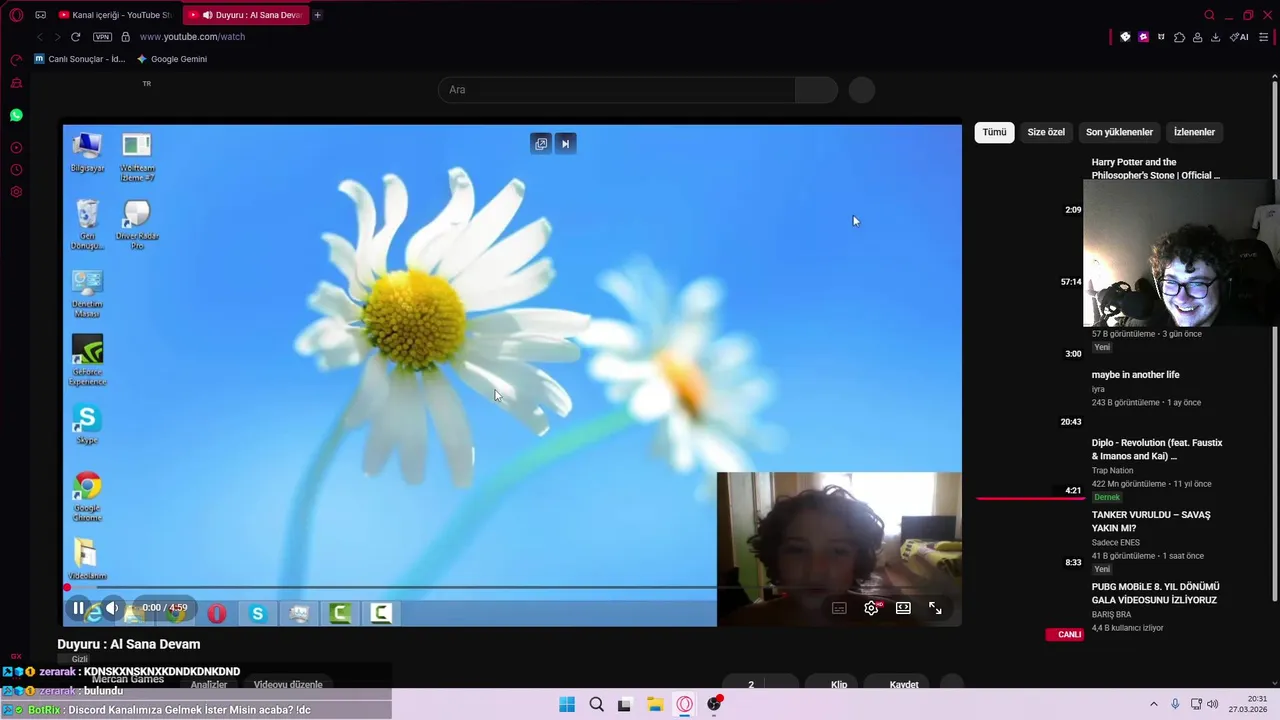1280x720 pixels.
Task: Open the GX Cleaner icon in sidebar
Action: (16, 83)
